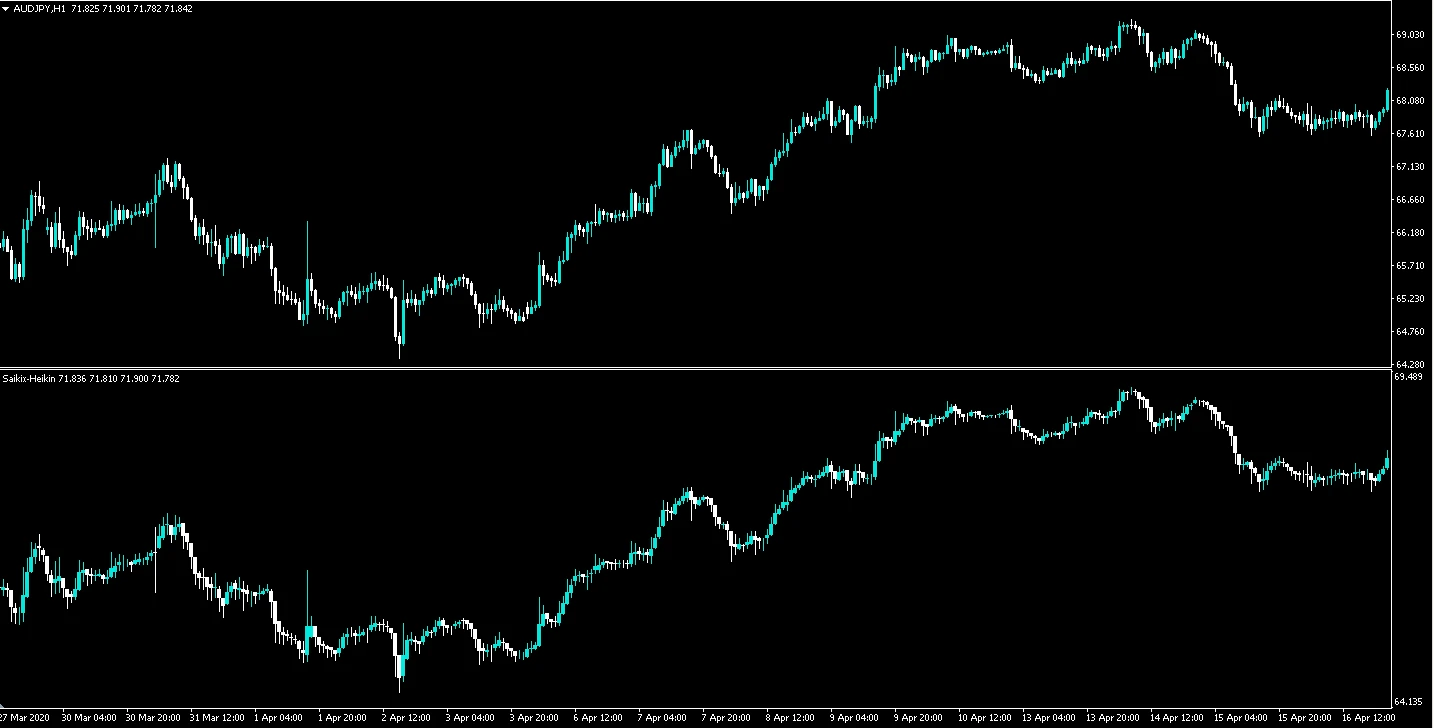Click the divider between chart and indicator window
1434x728 pixels.
click(700, 369)
